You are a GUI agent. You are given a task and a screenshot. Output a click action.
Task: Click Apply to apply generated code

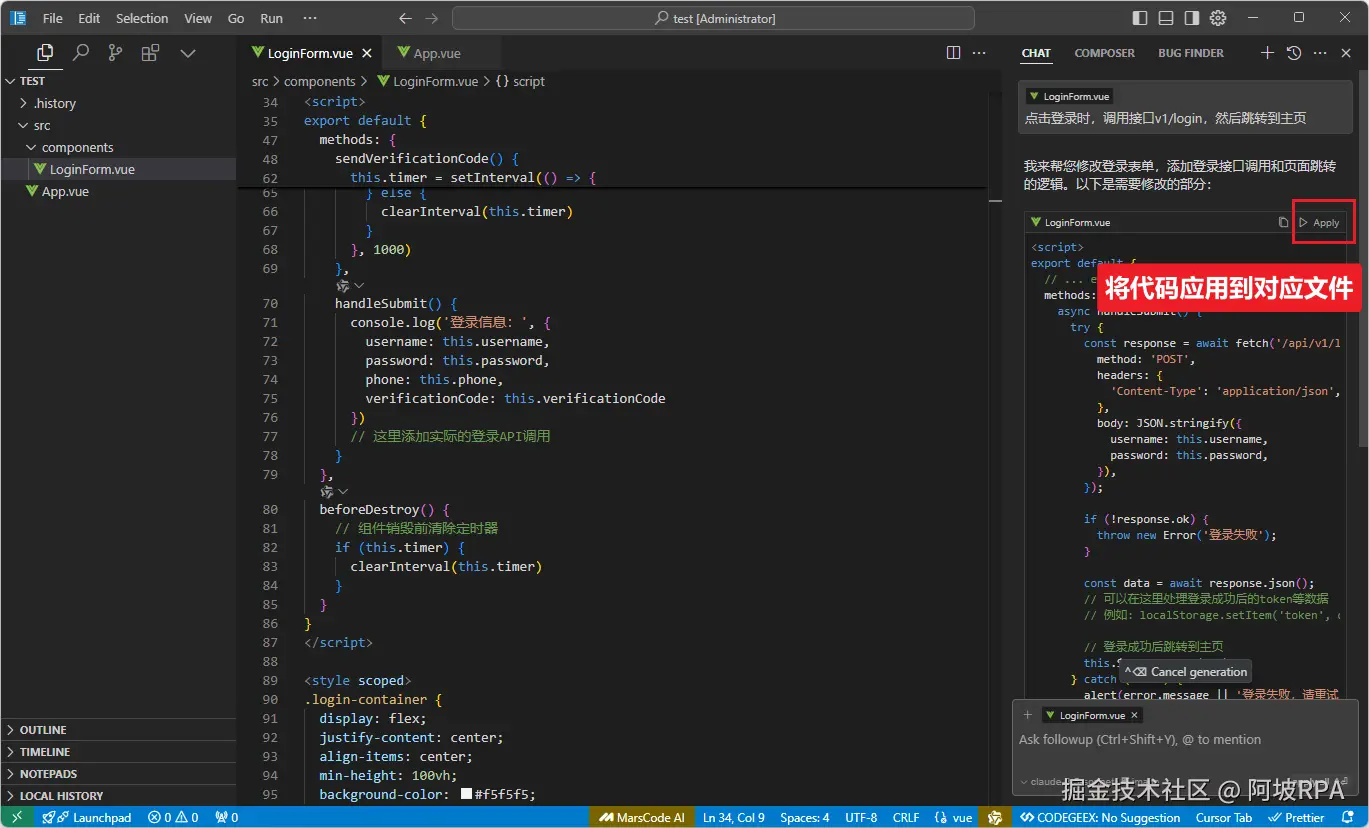click(1320, 223)
